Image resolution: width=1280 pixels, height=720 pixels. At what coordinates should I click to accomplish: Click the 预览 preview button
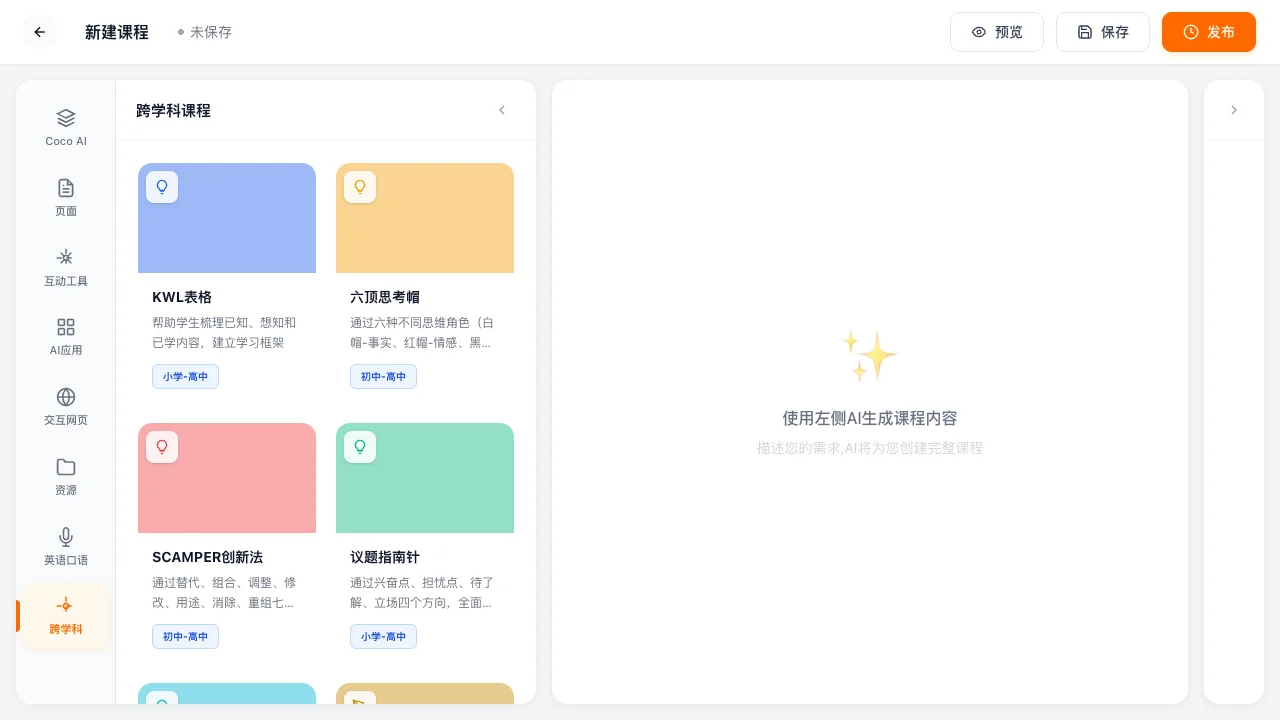(x=997, y=32)
